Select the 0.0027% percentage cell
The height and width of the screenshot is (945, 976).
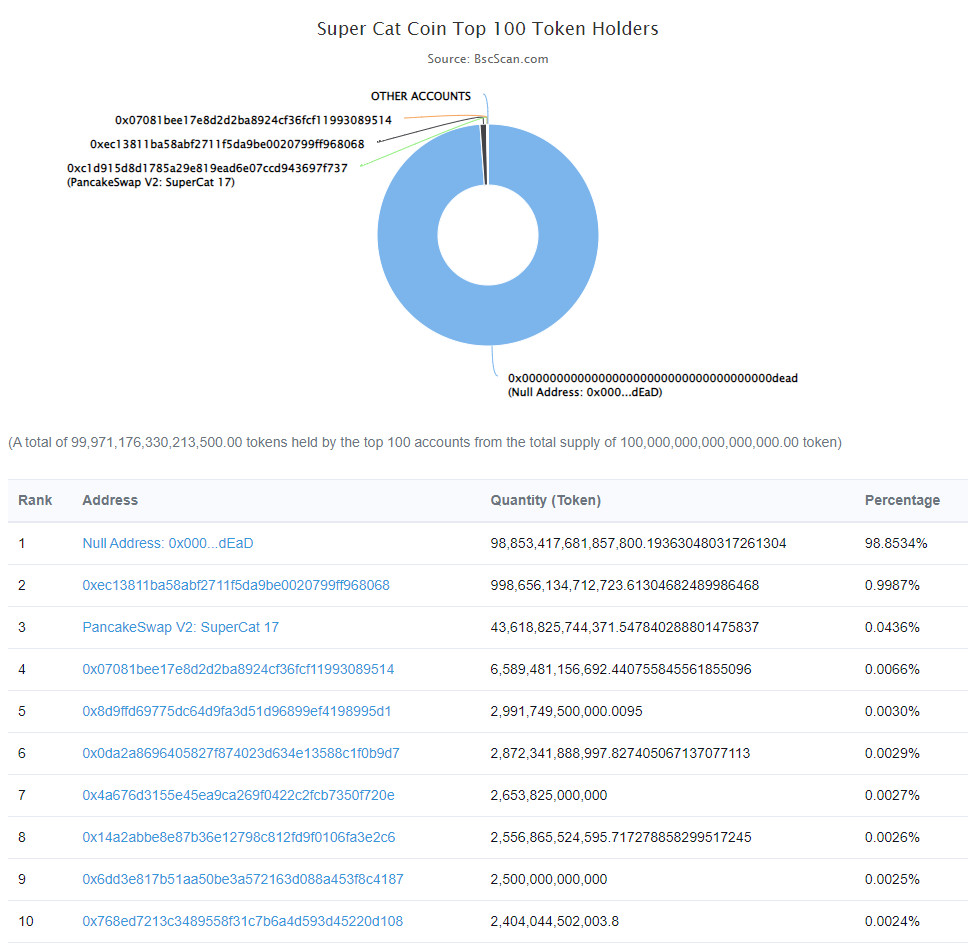pyautogui.click(x=892, y=795)
